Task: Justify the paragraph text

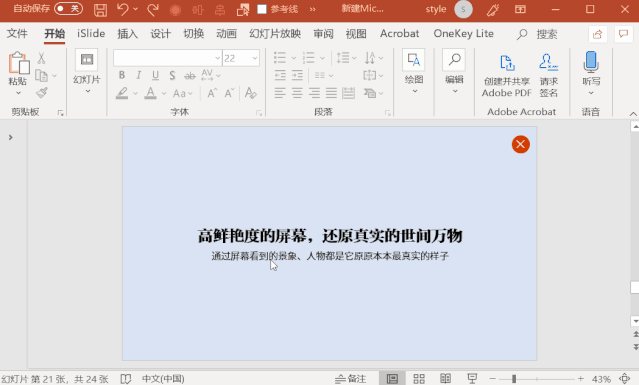Action: 331,93
